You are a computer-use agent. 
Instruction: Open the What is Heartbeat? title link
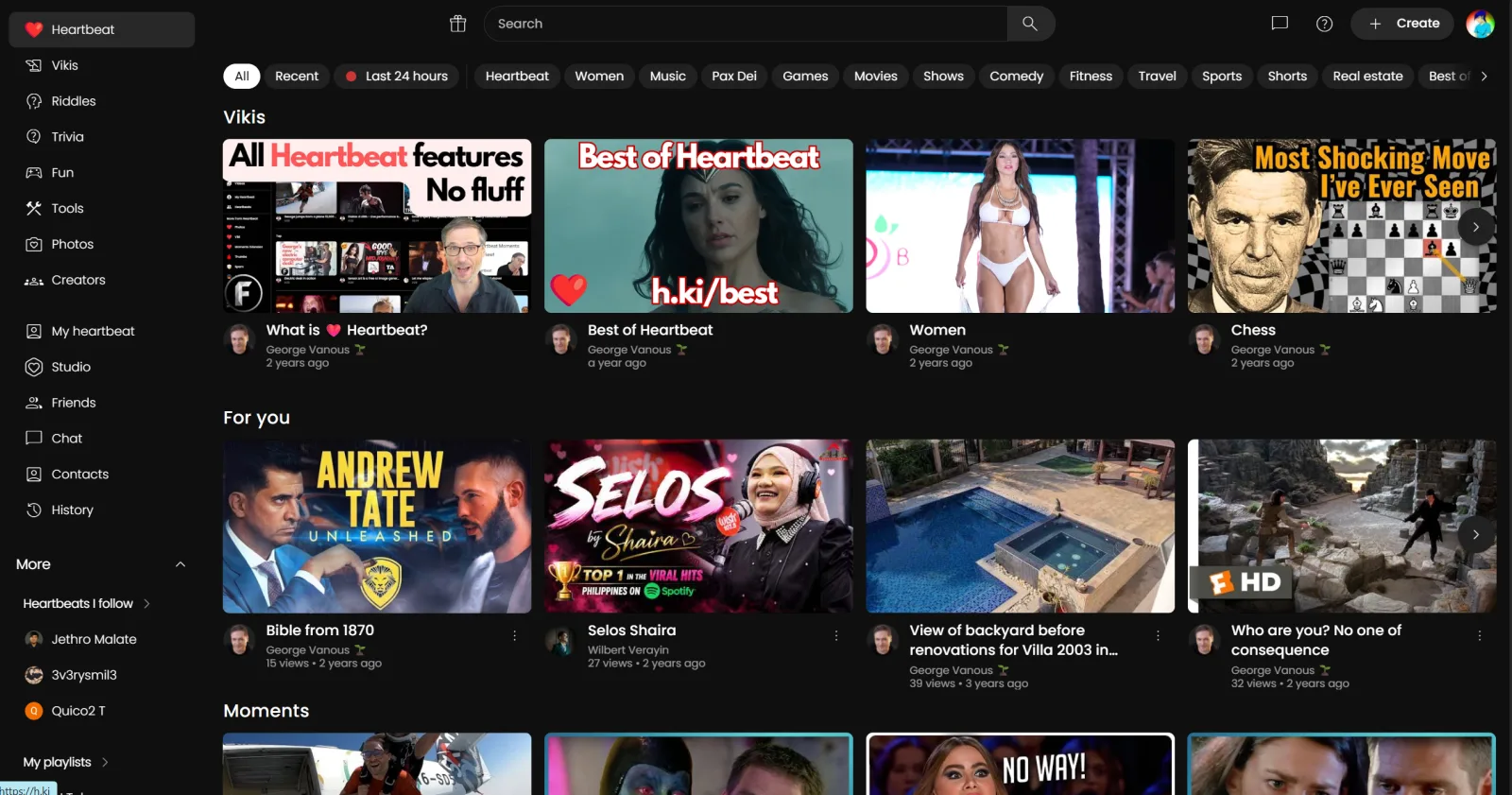(x=347, y=330)
